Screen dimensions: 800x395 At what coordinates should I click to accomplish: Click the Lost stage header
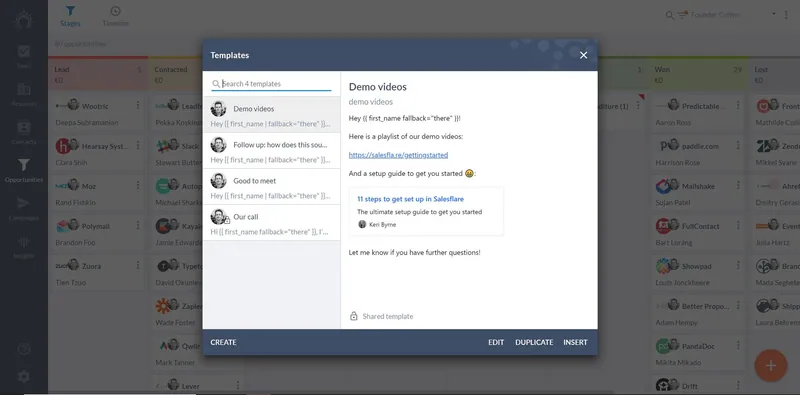774,75
